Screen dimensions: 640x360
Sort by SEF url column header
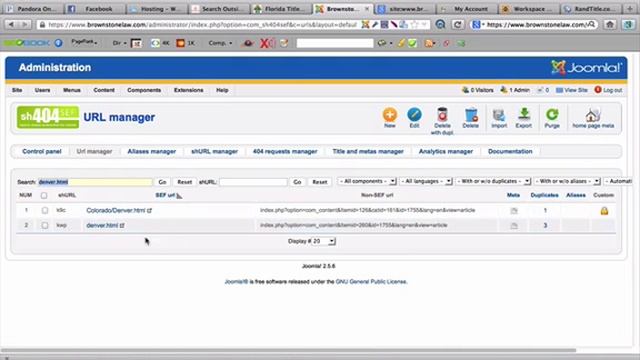tap(165, 196)
